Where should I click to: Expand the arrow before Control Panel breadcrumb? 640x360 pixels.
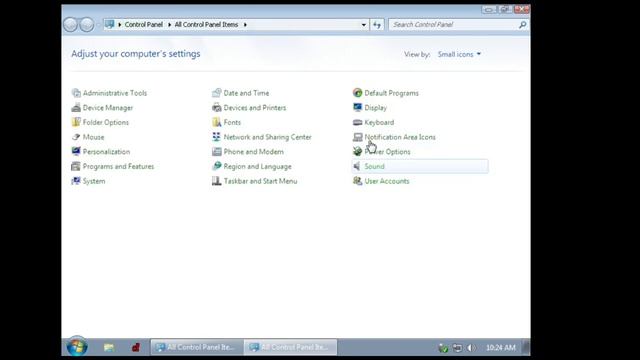click(x=120, y=25)
